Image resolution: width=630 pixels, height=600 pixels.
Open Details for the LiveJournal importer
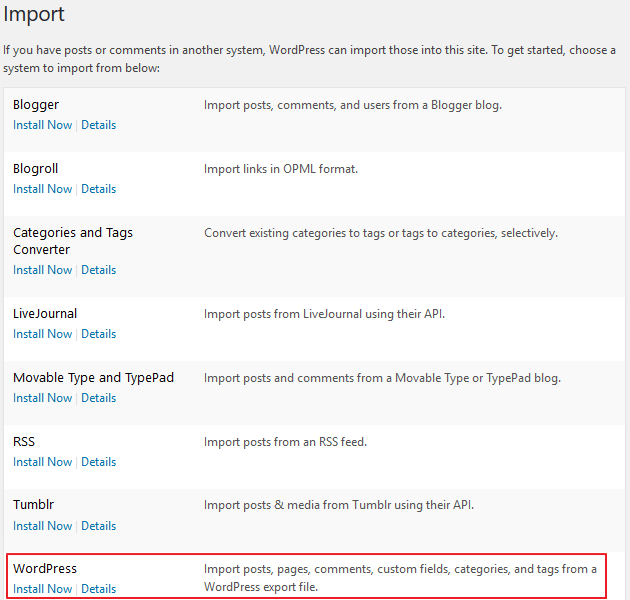[98, 334]
